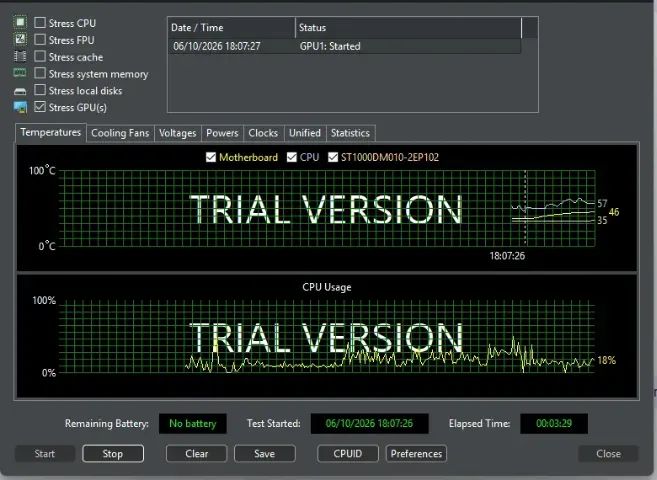Screen dimensions: 657x480
Task: Click the CPU chip icon beside Stress CPU
Action: pyautogui.click(x=20, y=22)
